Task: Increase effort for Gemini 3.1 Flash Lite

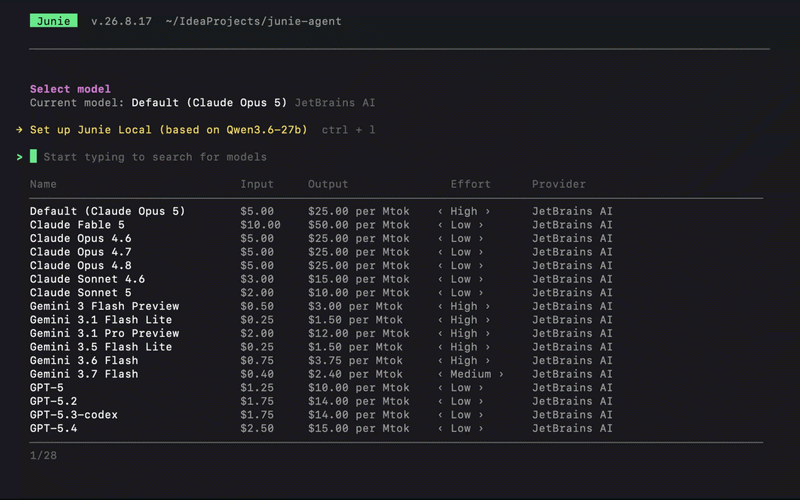Action: pyautogui.click(x=487, y=320)
